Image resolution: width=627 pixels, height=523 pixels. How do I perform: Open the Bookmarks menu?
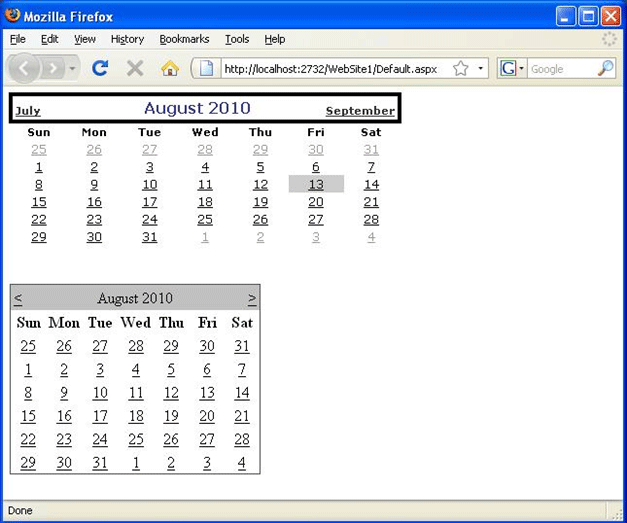[184, 39]
